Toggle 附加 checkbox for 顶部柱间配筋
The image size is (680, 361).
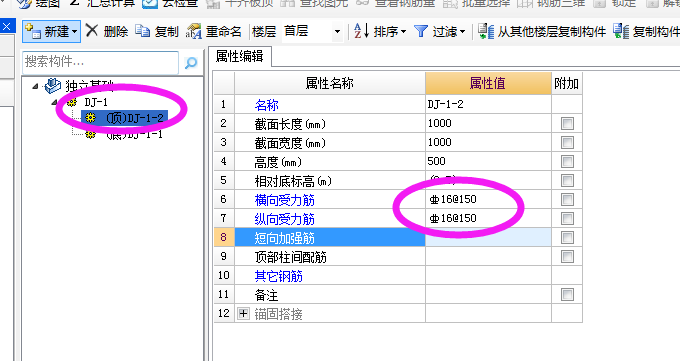coord(567,256)
